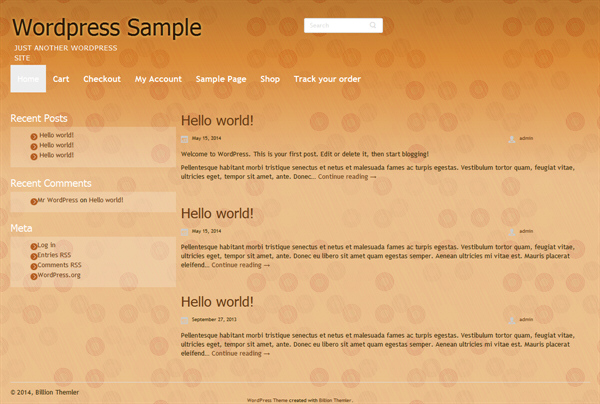Open the Log in link
The height and width of the screenshot is (404, 600).
click(x=46, y=245)
